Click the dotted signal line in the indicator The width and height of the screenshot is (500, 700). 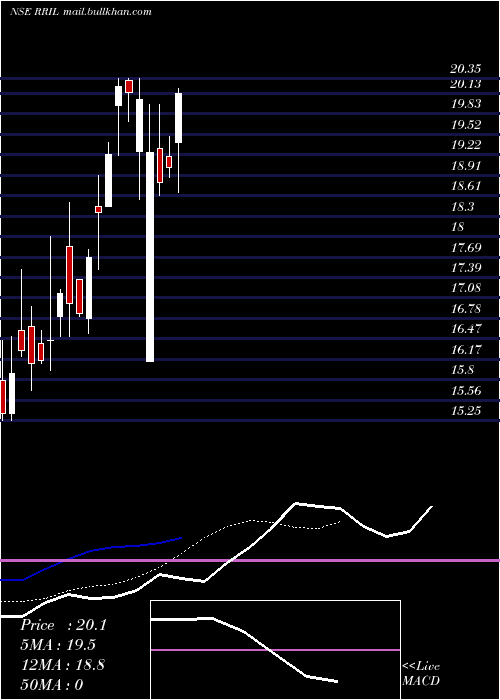point(170,561)
